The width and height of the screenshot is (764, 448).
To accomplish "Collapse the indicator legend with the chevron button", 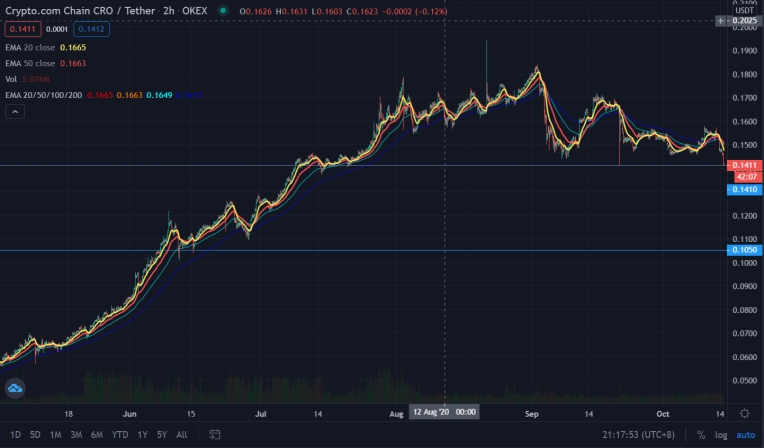I will [15, 112].
